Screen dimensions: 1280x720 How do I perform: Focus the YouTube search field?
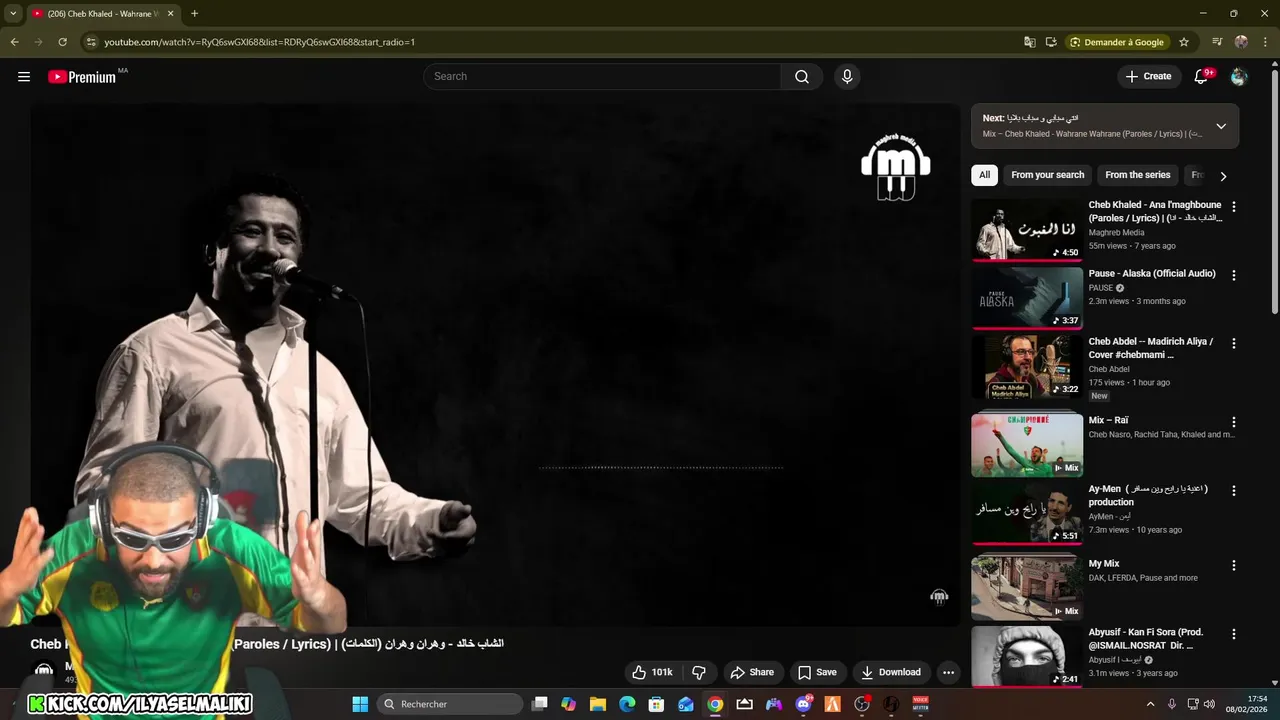[x=603, y=76]
